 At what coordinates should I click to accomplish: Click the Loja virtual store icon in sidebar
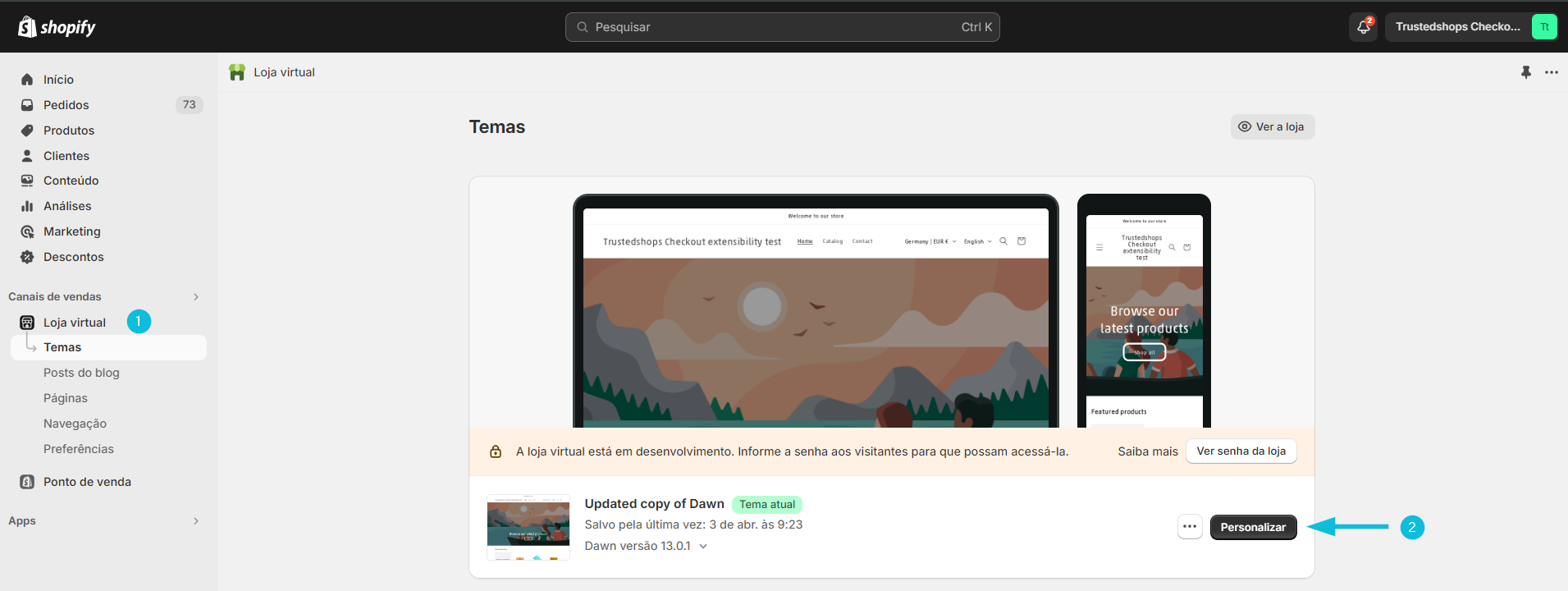[27, 323]
